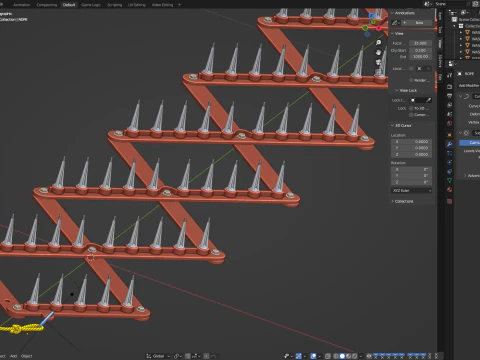Open the View Layer properties tab icon
This screenshot has height=360, width=480.
pyautogui.click(x=449, y=105)
